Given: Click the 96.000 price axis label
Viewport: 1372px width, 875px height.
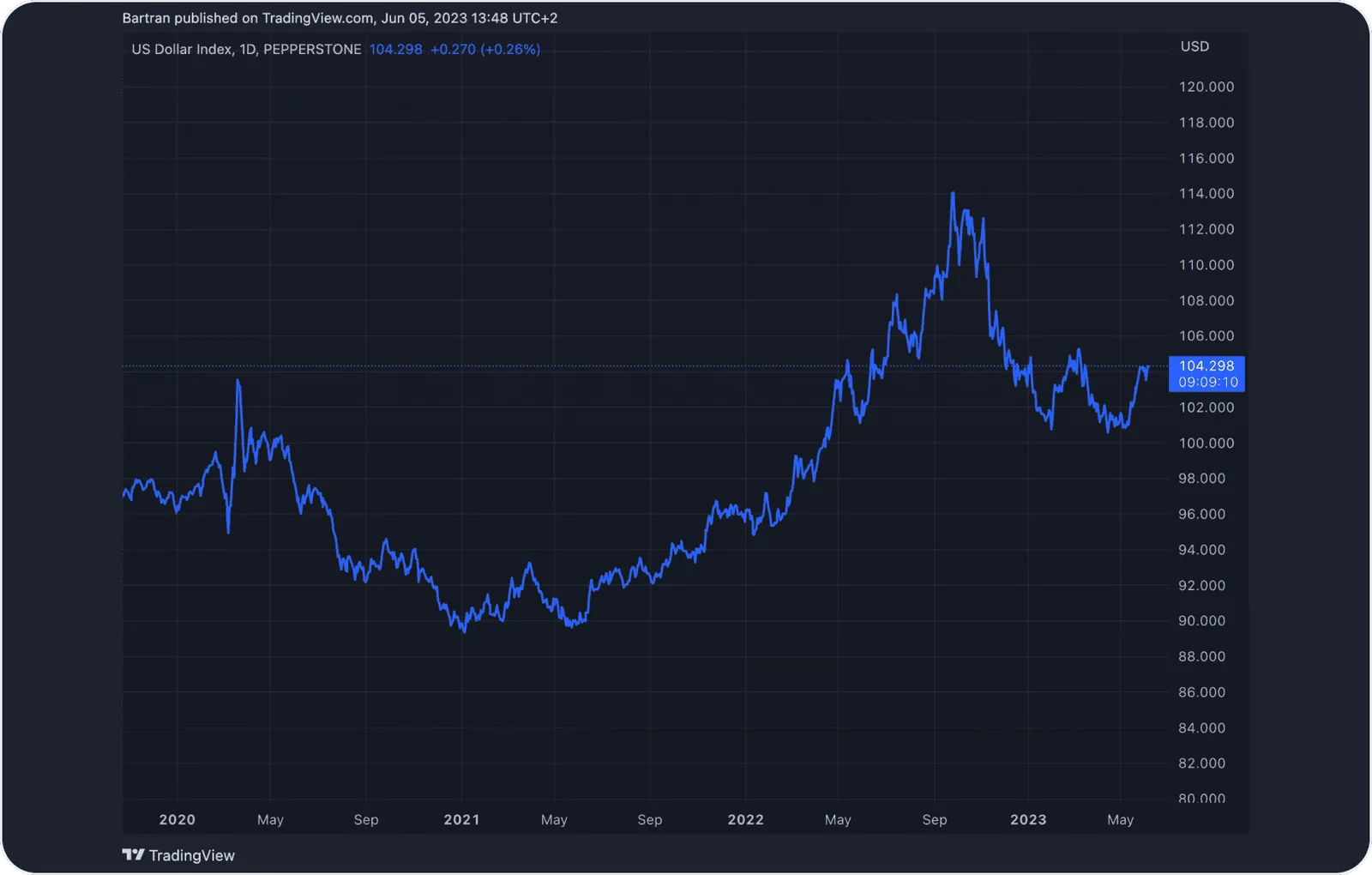Looking at the screenshot, I should (1201, 514).
